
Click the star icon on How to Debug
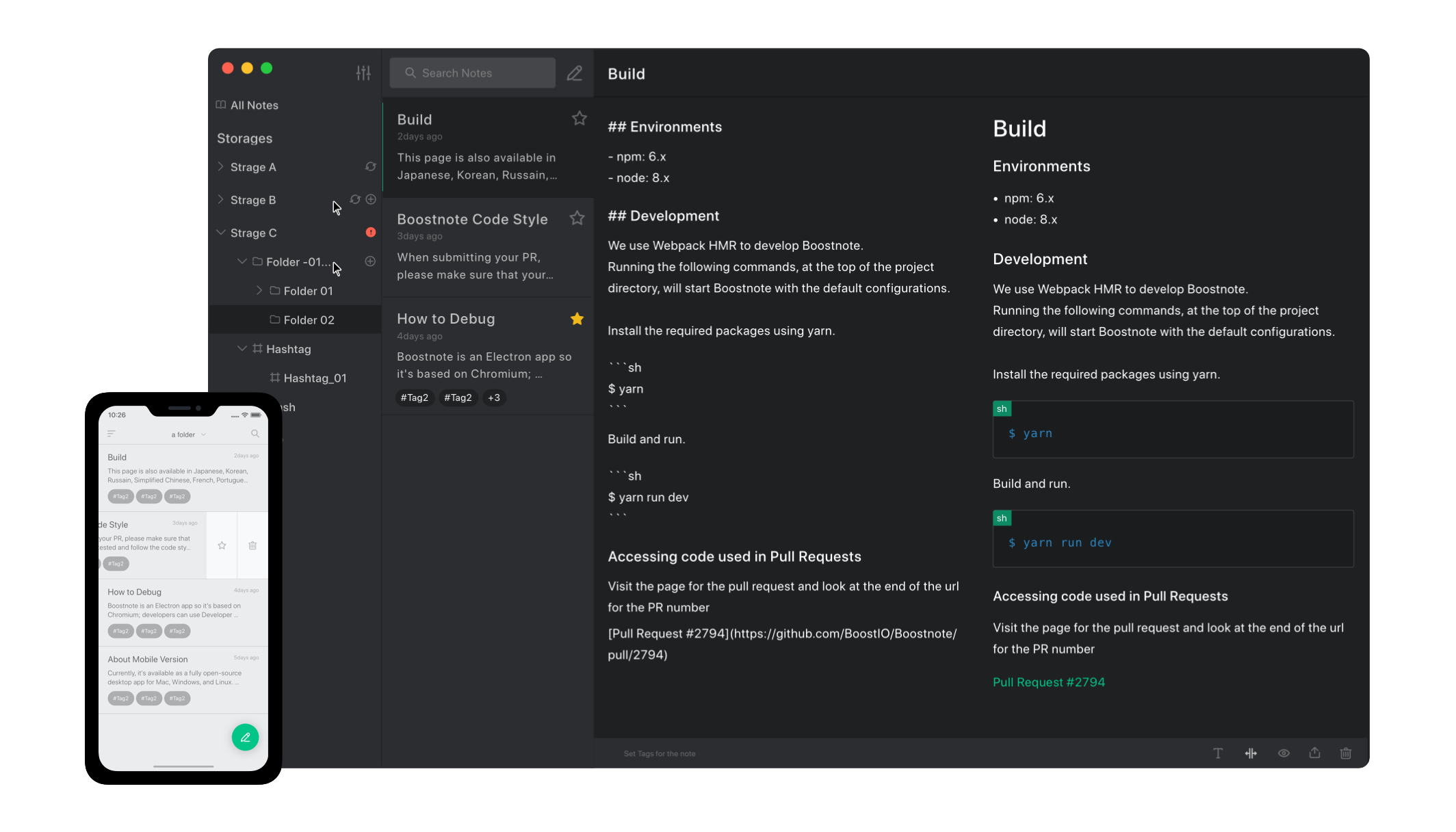pos(577,318)
